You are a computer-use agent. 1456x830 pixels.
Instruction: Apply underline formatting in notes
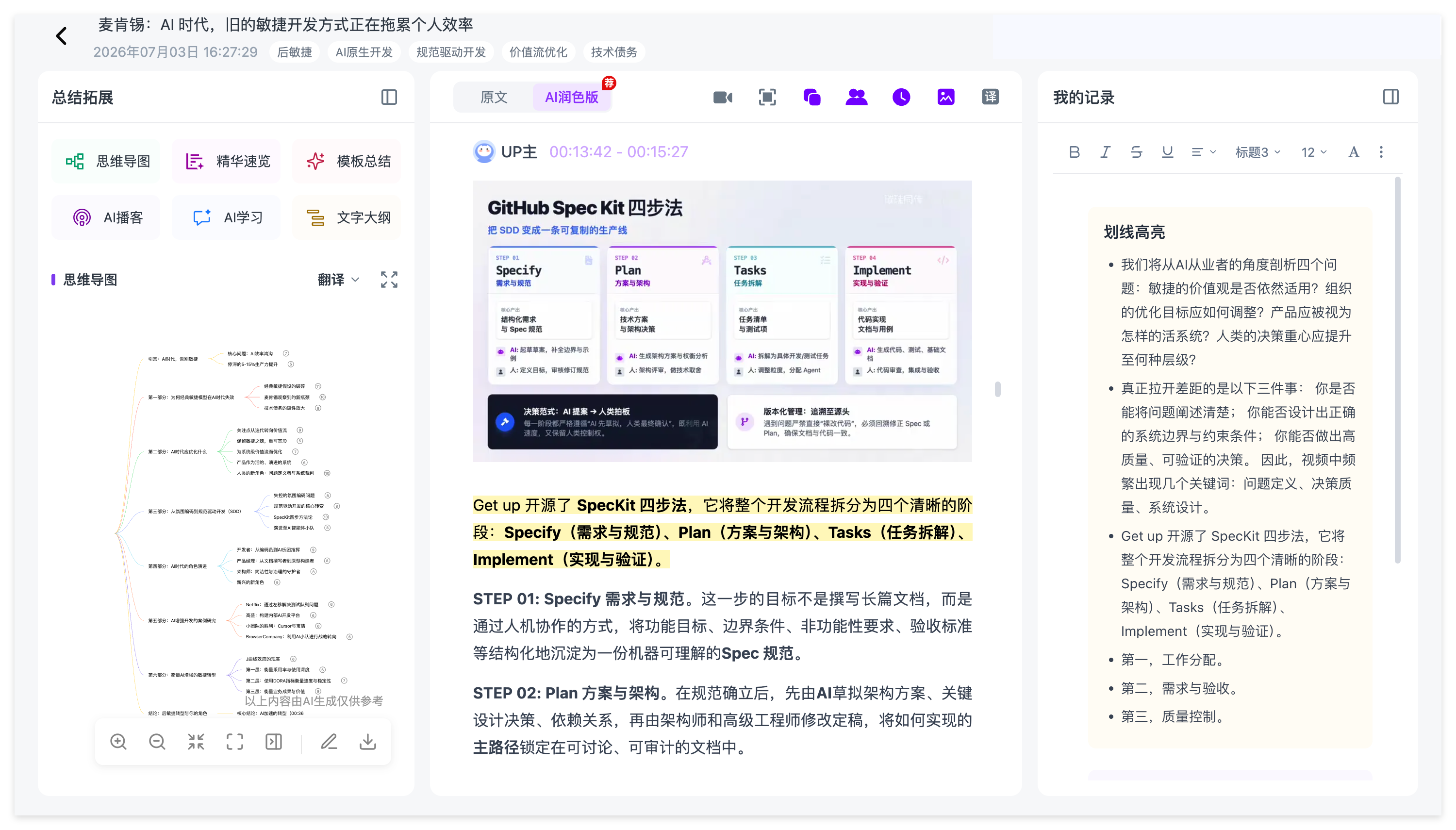pyautogui.click(x=1167, y=152)
